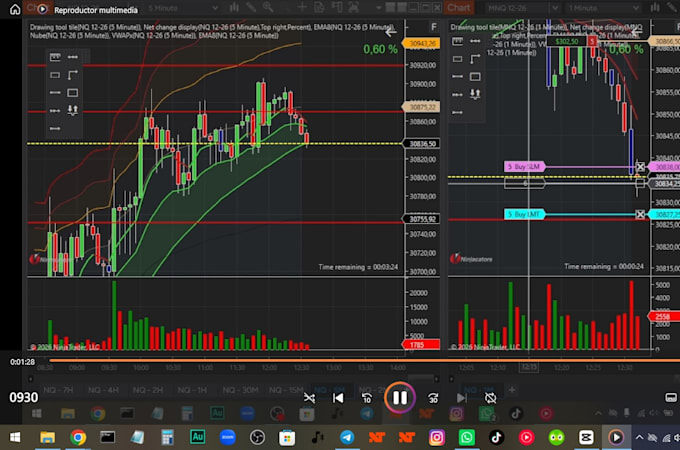
Task: Click the 30875,22 price marker
Action: pos(422,107)
